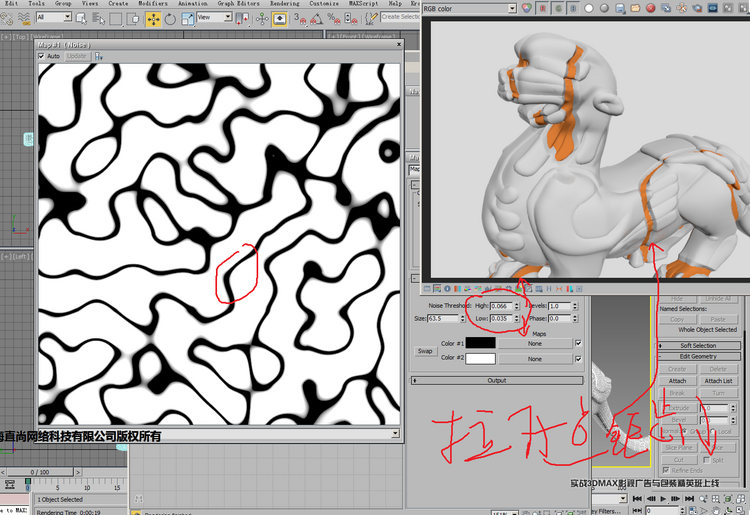Image resolution: width=750 pixels, height=515 pixels.
Task: Toggle the 3D Snaps icon
Action: point(300,19)
